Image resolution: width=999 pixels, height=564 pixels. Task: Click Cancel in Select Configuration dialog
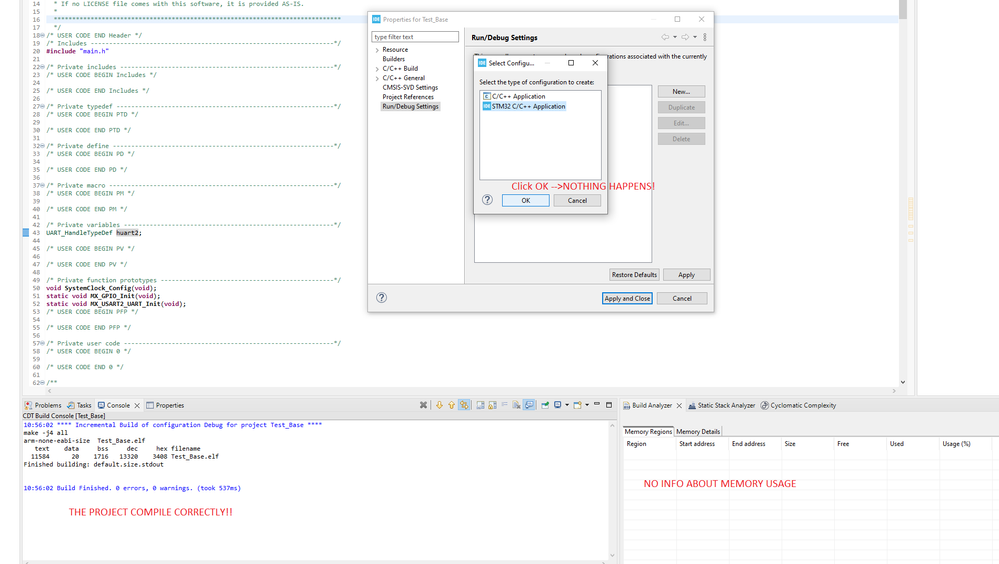[577, 200]
